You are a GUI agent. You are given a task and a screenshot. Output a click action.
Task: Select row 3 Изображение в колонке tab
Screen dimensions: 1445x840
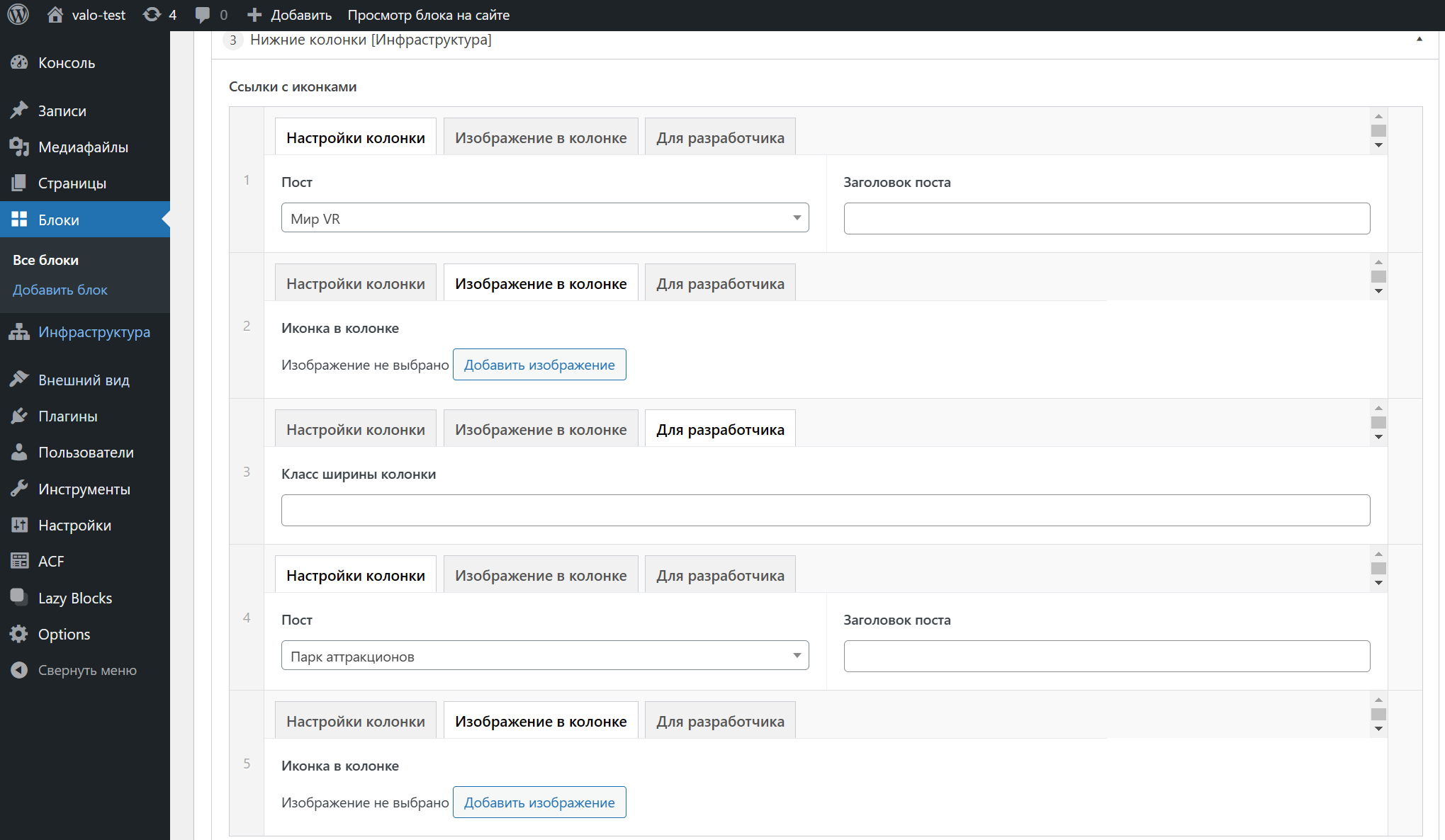tap(541, 429)
